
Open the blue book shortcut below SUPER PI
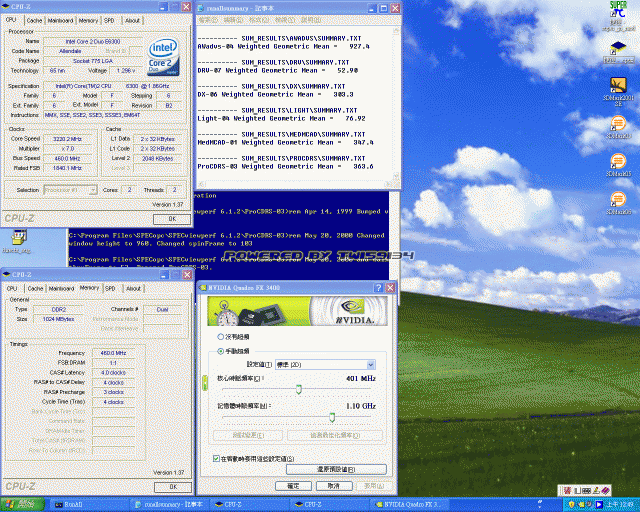coord(618,52)
